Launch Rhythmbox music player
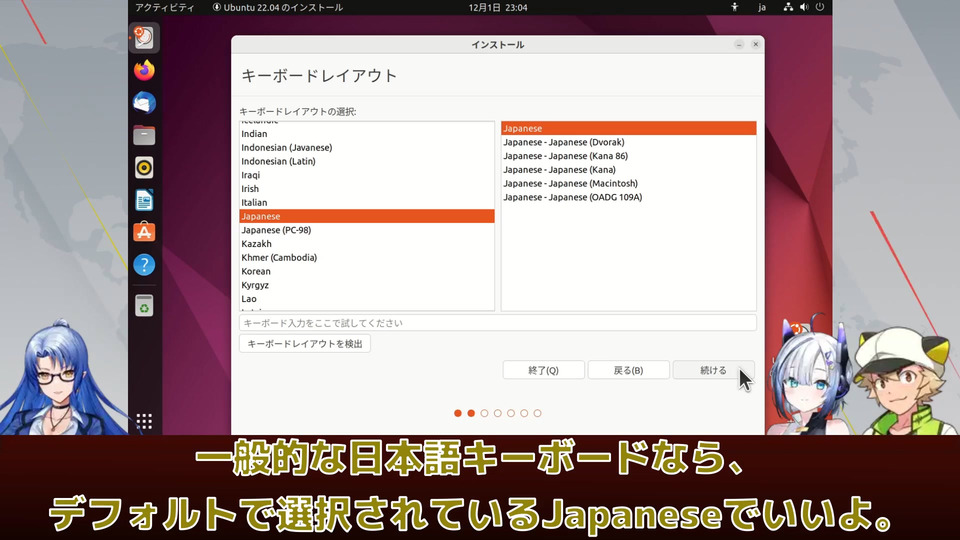960x540 pixels. pos(144,168)
